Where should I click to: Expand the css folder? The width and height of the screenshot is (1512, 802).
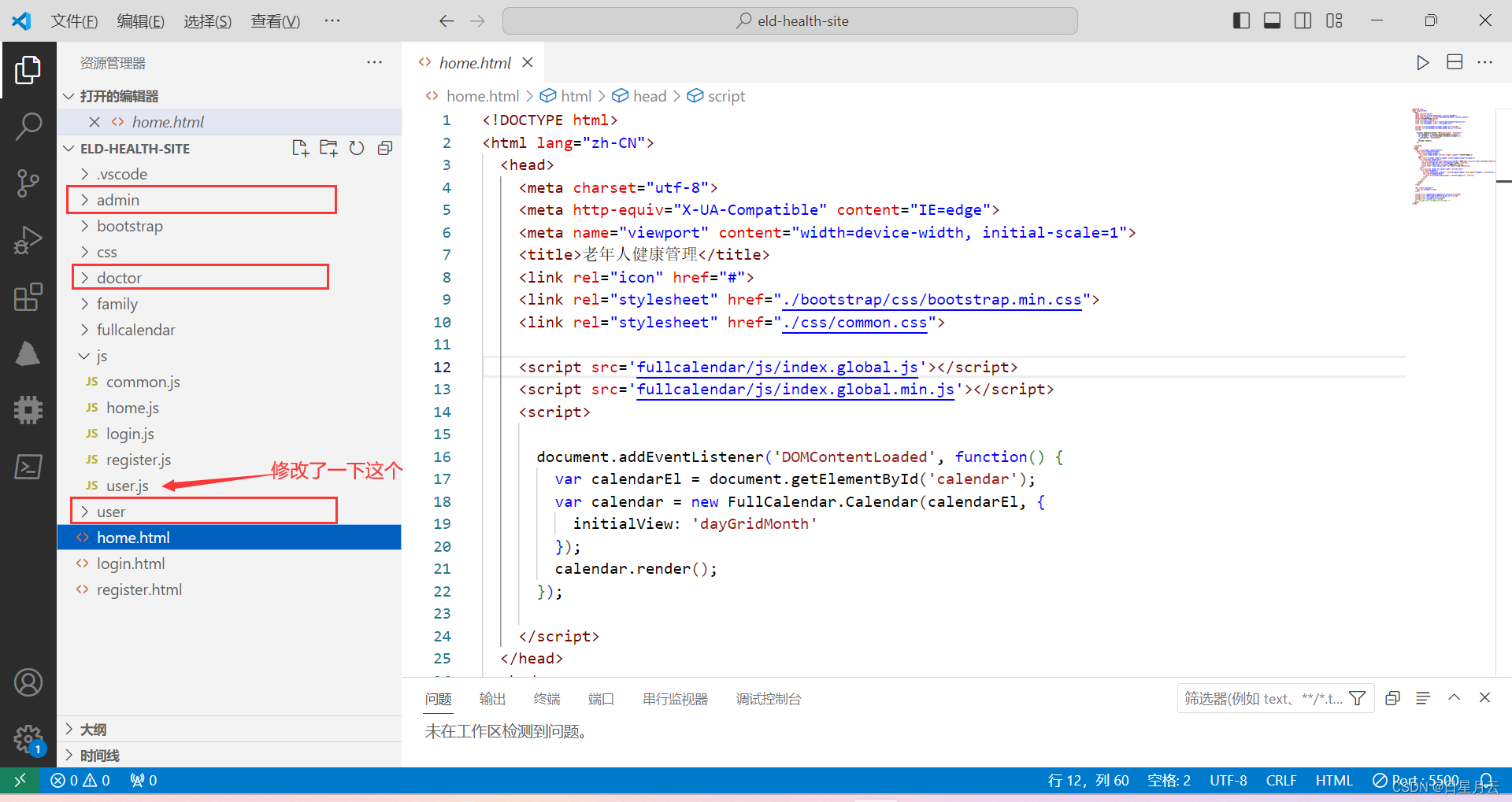click(229, 252)
